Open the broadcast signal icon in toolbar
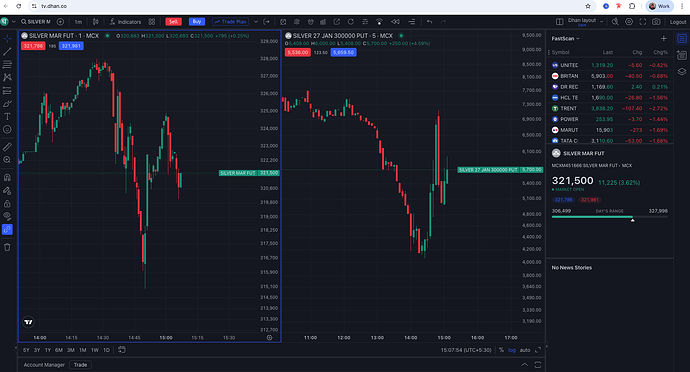690x372 pixels. [x=379, y=22]
